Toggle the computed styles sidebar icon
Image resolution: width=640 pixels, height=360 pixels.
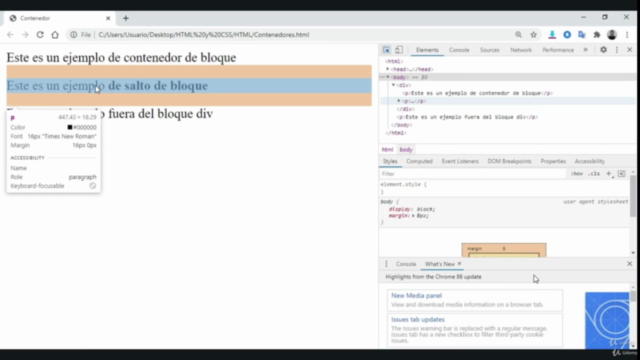coord(622,174)
